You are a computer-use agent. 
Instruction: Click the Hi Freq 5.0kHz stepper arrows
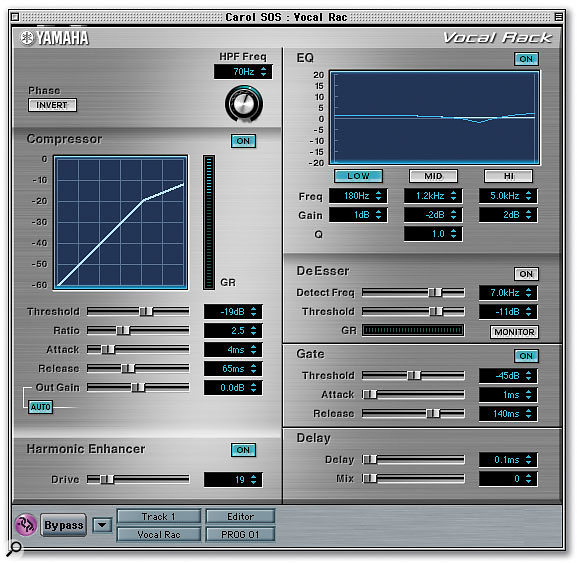[x=528, y=196]
